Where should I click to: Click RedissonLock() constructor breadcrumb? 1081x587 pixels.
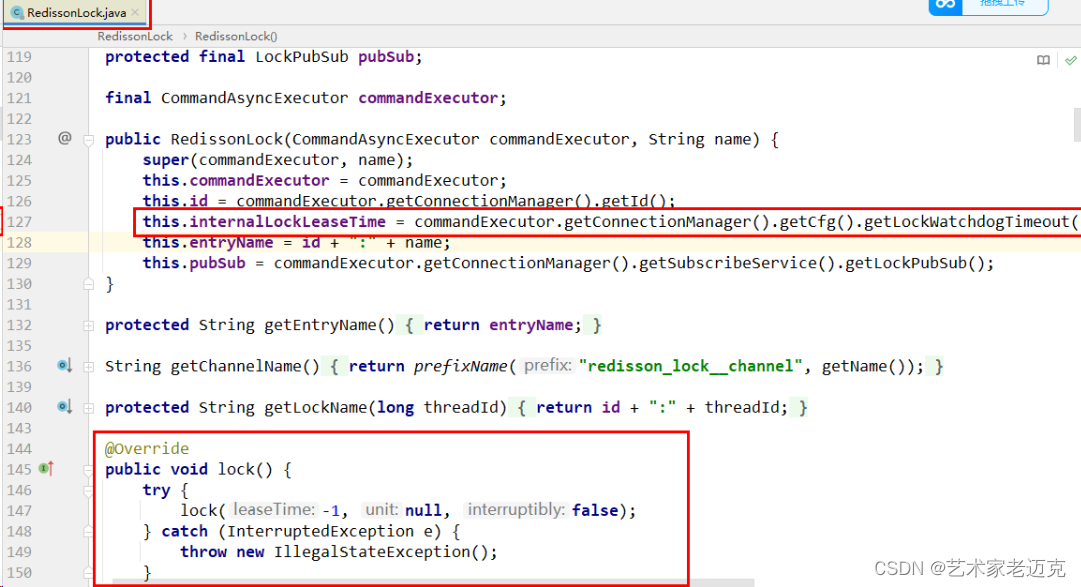pyautogui.click(x=236, y=36)
